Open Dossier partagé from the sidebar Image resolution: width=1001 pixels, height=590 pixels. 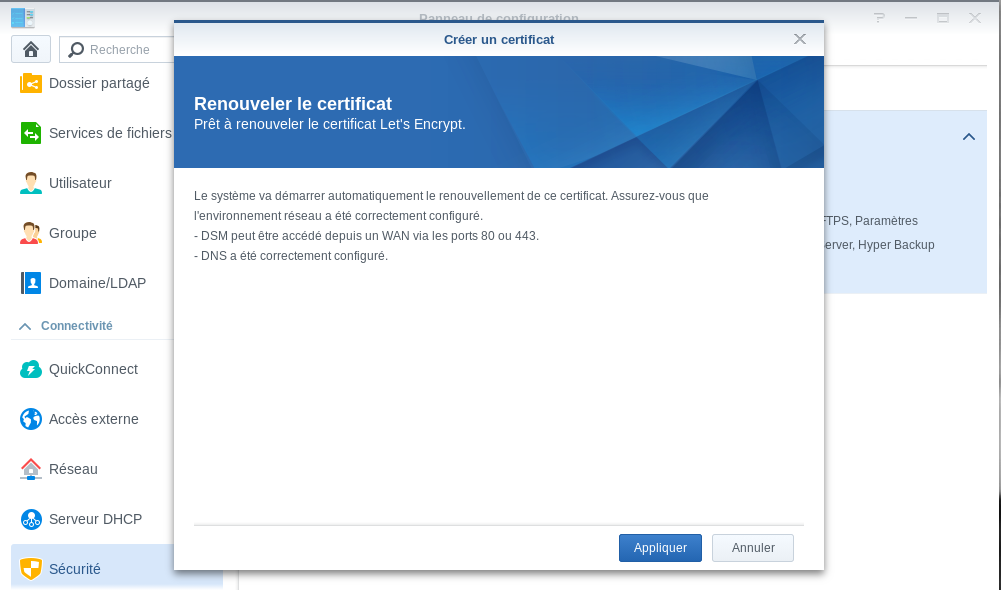(98, 83)
